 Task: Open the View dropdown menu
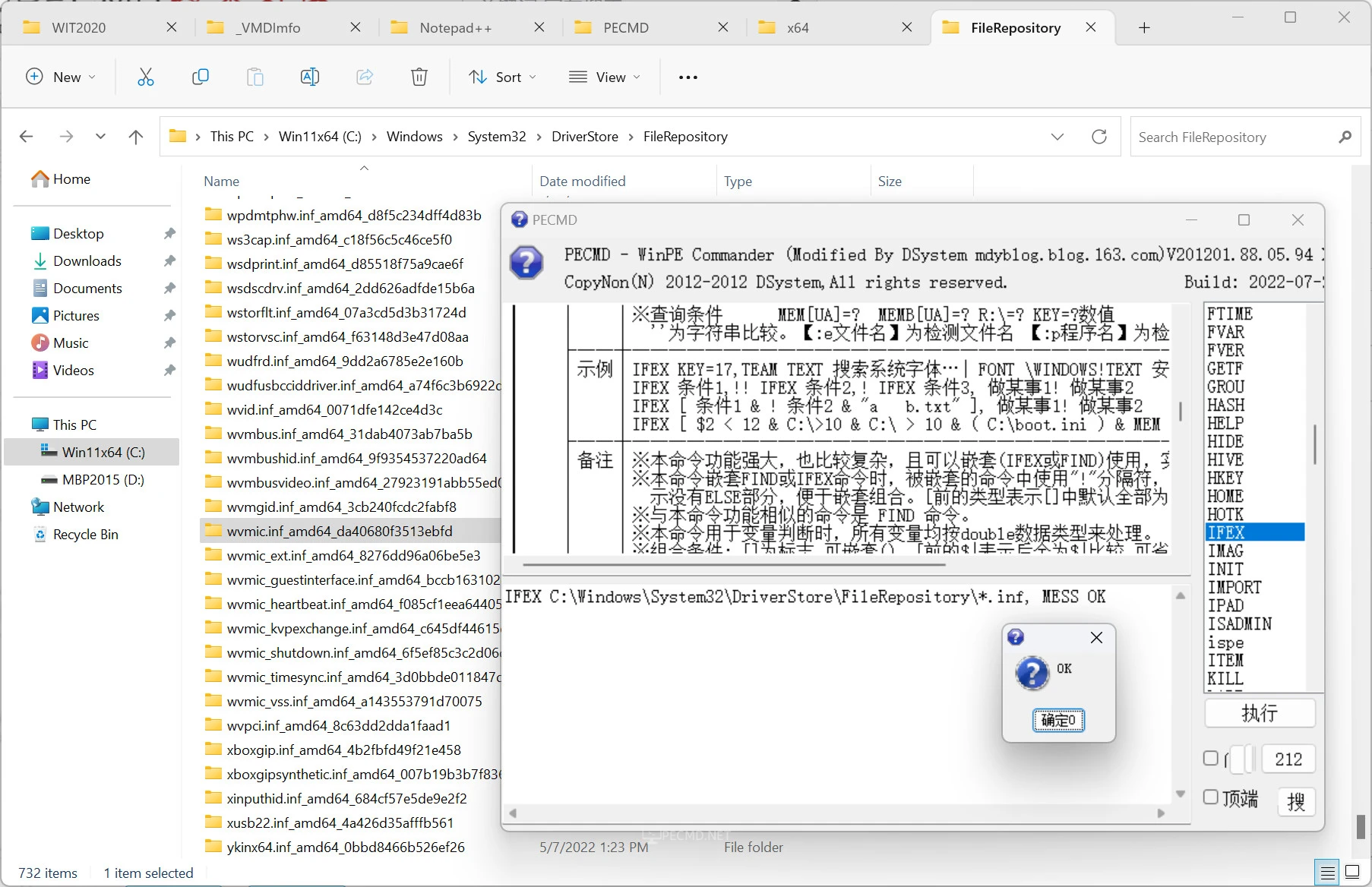pos(605,77)
